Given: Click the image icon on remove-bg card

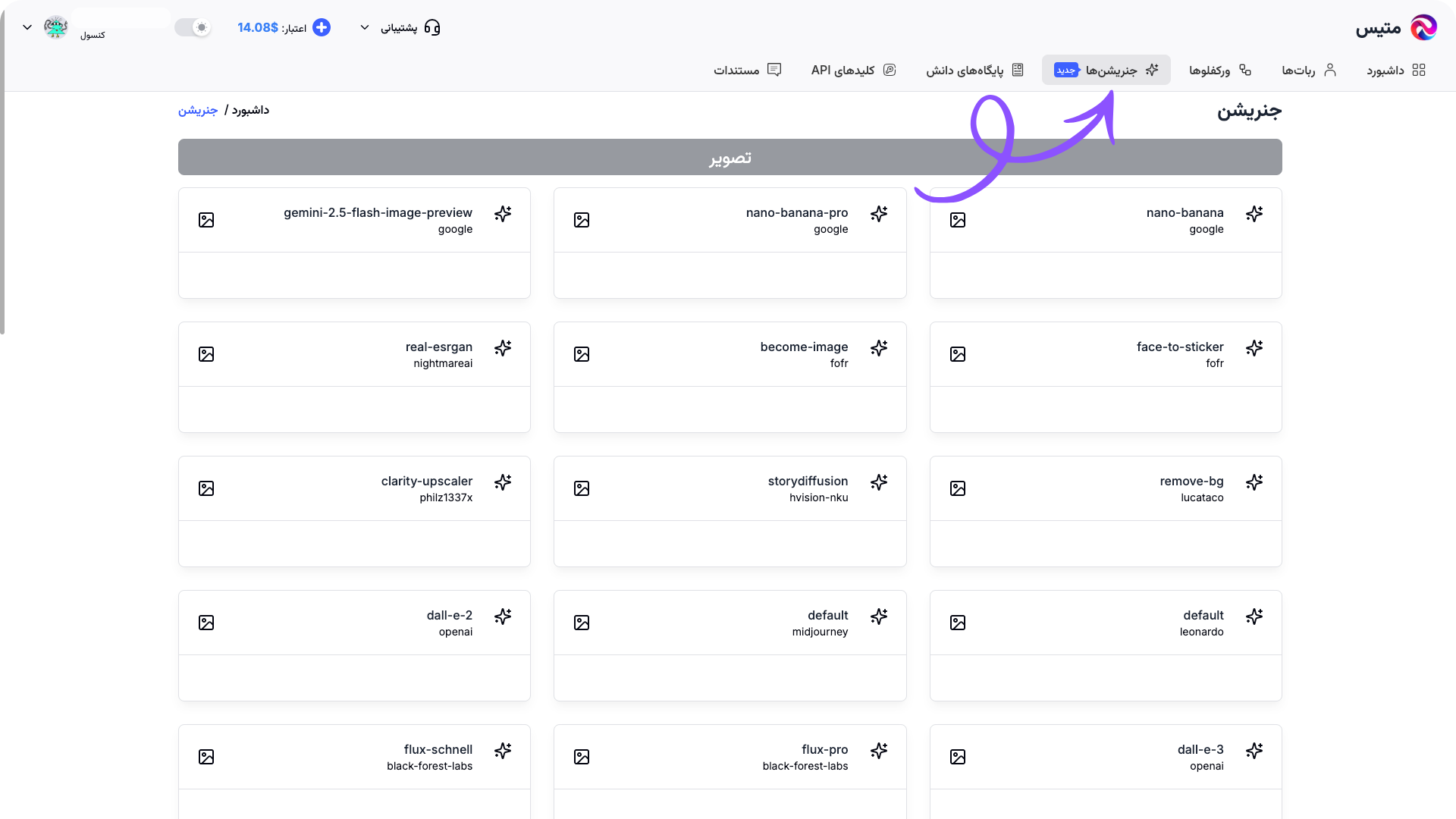Looking at the screenshot, I should point(958,488).
